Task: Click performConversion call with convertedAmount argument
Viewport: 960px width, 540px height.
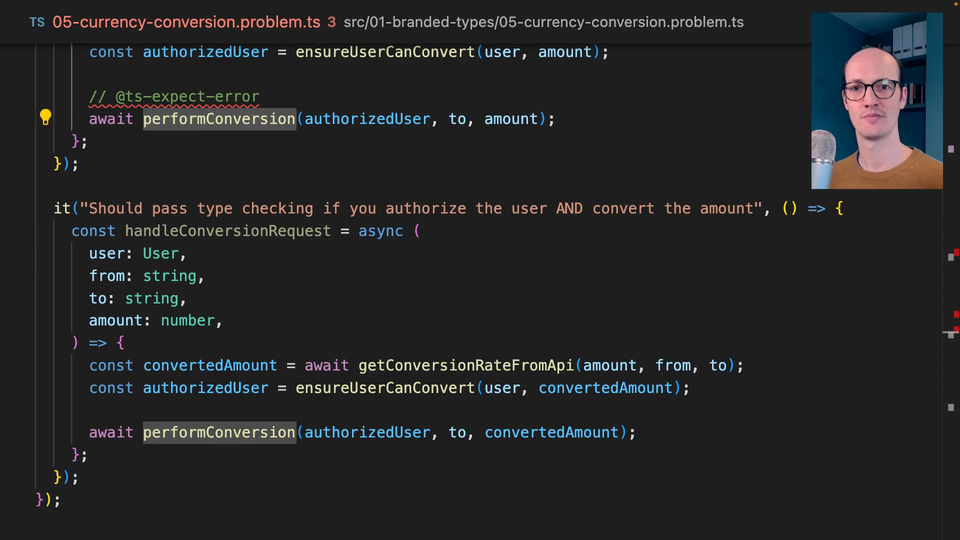Action: coord(219,432)
